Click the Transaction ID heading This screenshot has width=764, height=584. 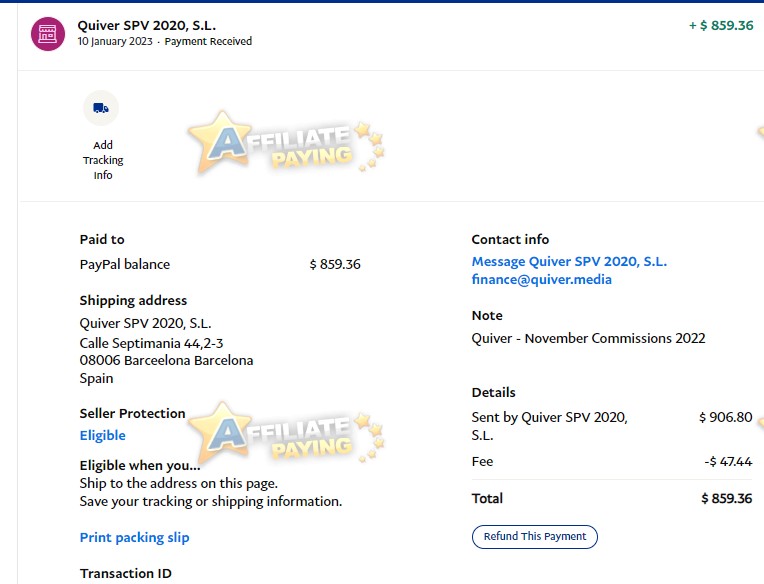click(x=126, y=573)
